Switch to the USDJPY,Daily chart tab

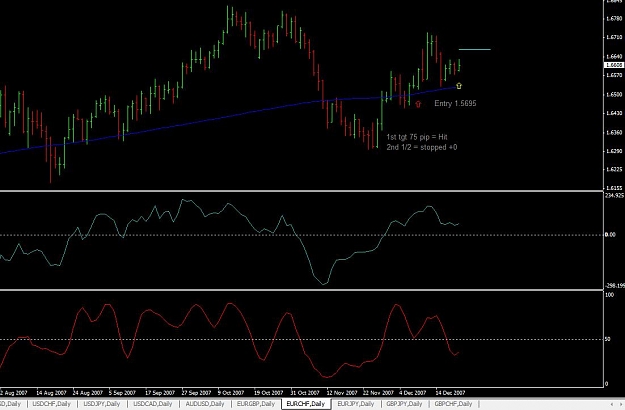click(102, 404)
